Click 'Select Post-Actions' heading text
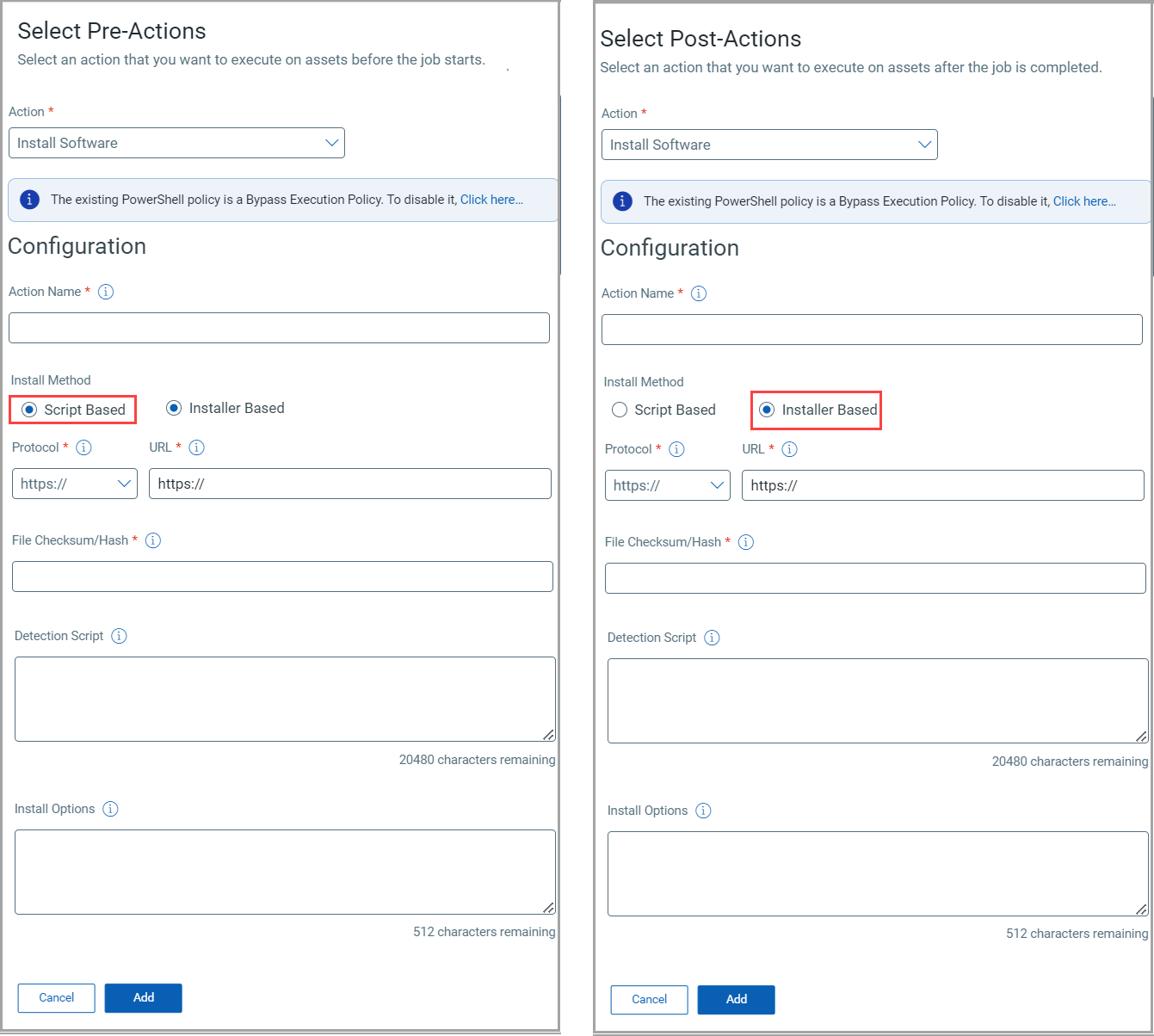1154x1036 pixels. [700, 39]
